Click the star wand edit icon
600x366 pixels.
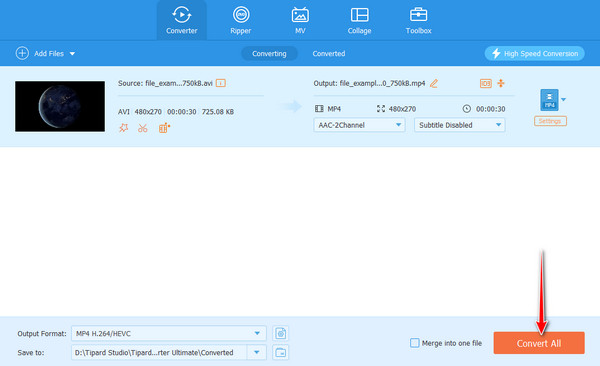[123, 128]
